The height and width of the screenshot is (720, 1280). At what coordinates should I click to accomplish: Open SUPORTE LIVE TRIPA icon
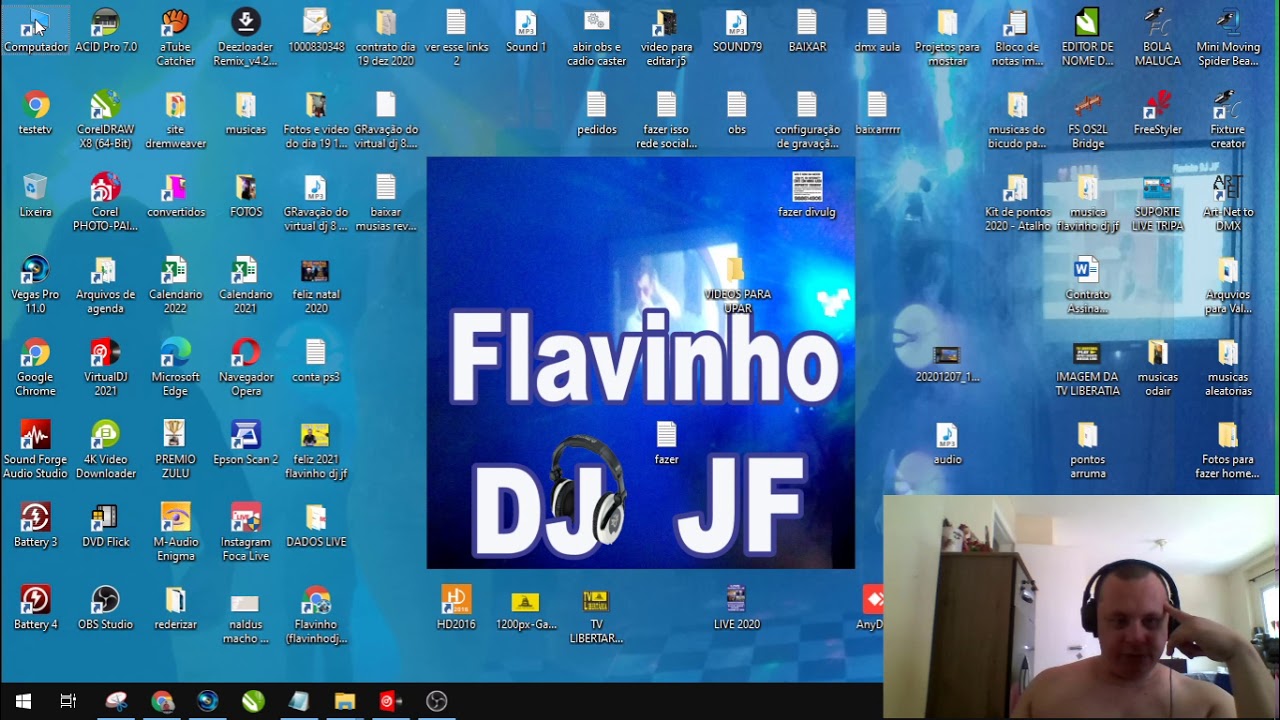click(x=1157, y=202)
